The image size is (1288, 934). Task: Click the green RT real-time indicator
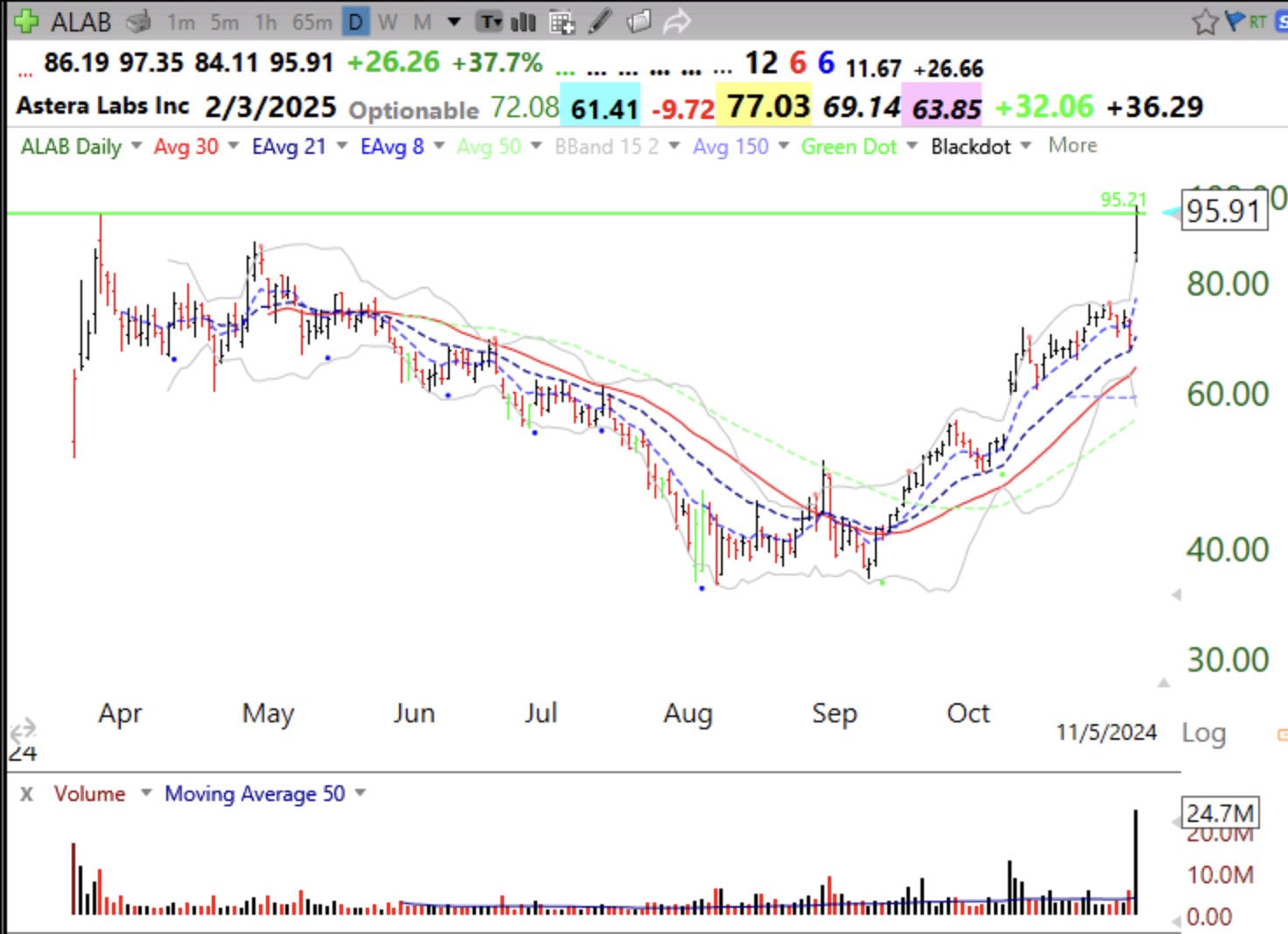(x=1257, y=22)
